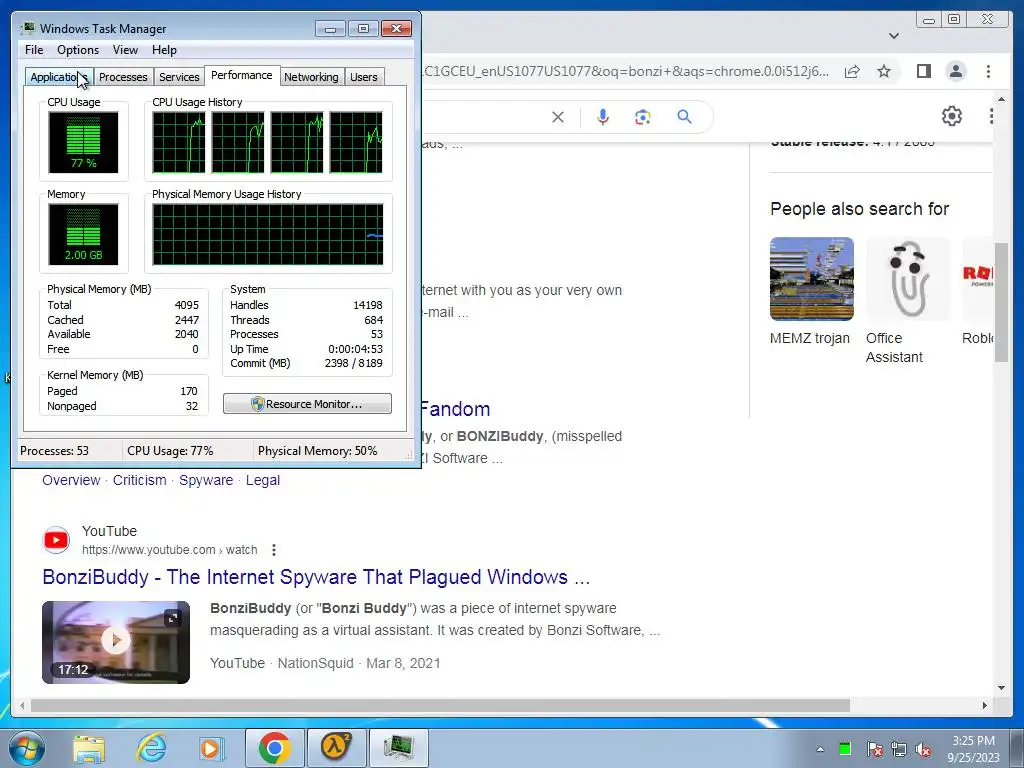Click the YouTube favicon of the result
Screen dimensions: 1024x768
click(x=56, y=540)
